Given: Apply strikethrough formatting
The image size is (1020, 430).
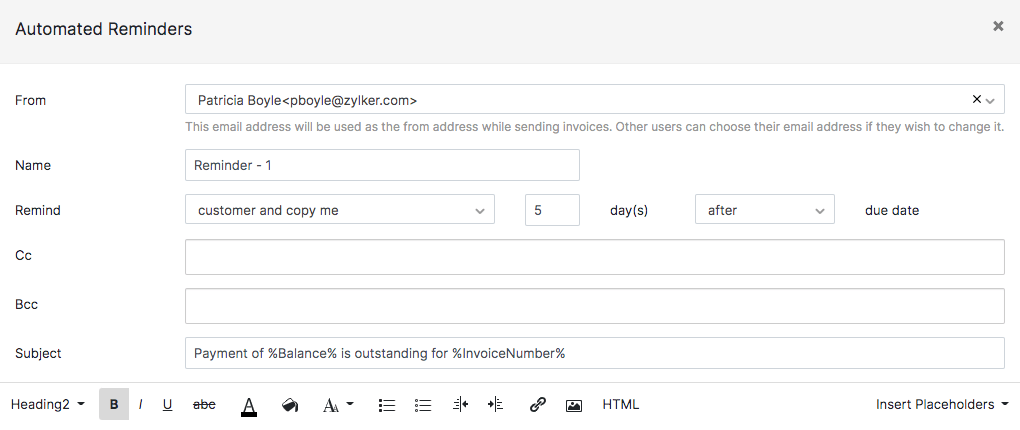Looking at the screenshot, I should click(204, 405).
